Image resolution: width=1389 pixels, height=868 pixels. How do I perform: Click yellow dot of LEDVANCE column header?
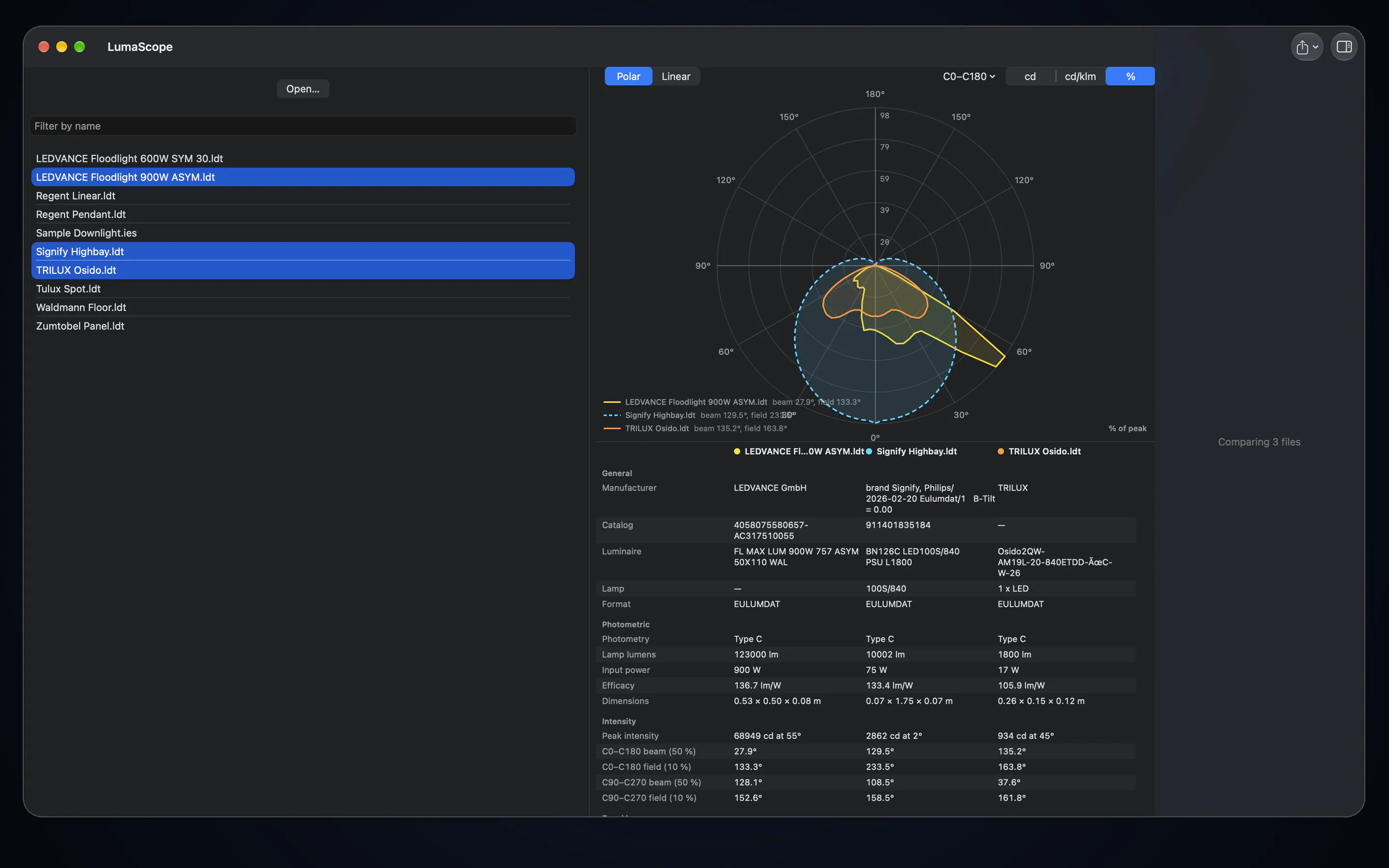(x=737, y=451)
